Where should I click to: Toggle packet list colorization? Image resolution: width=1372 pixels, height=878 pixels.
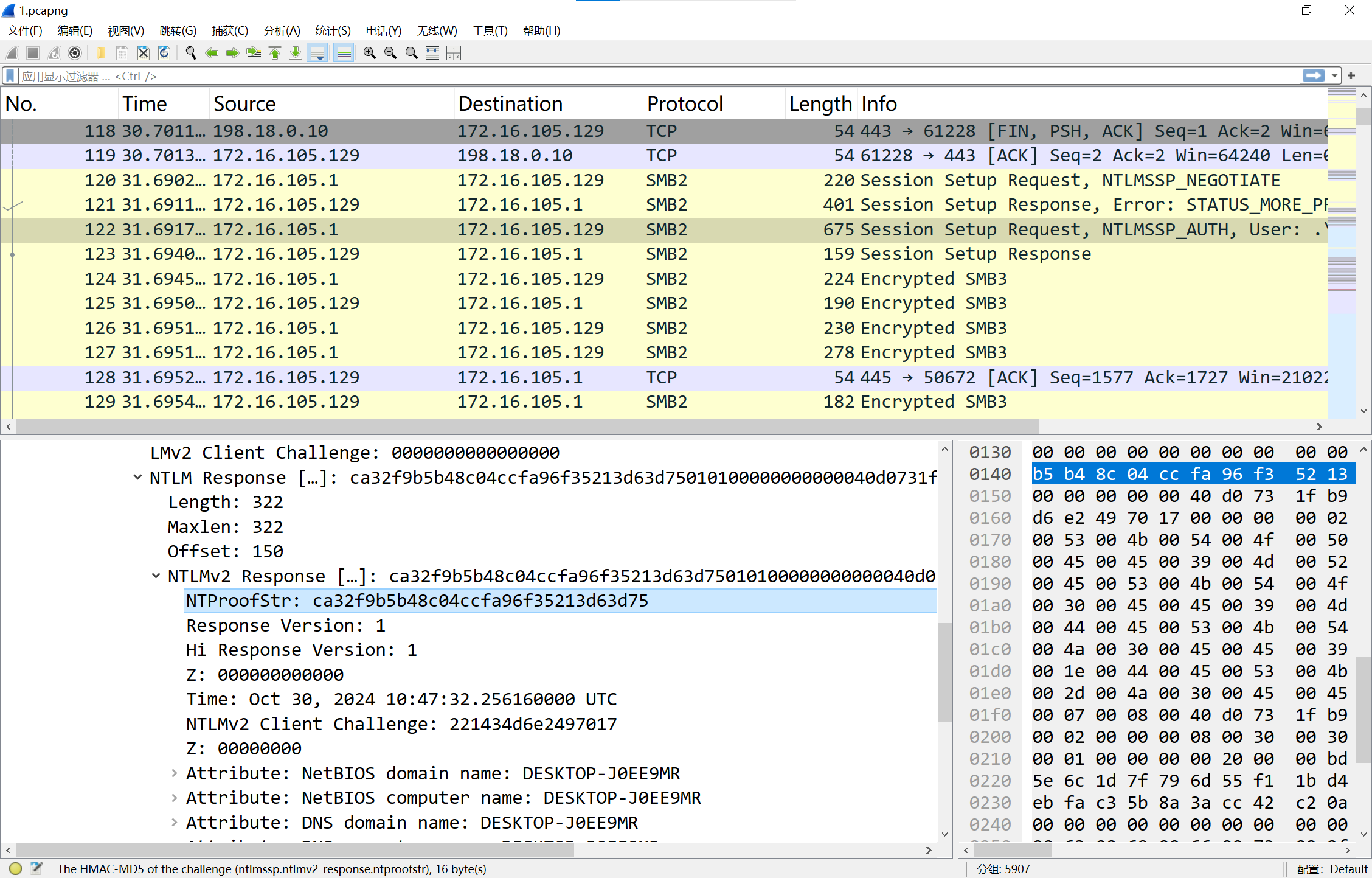pos(344,54)
